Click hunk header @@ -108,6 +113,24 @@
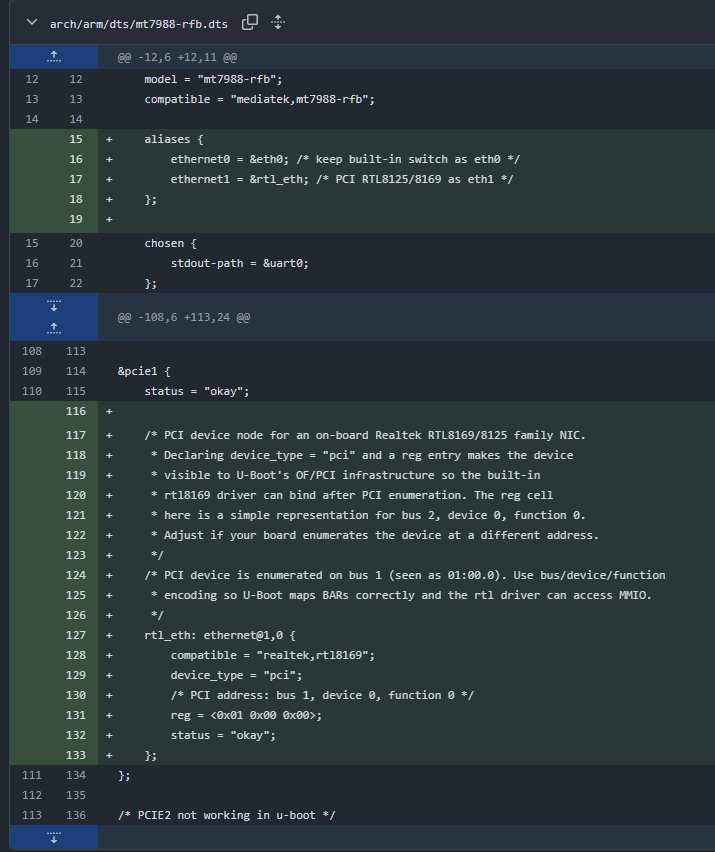 click(183, 317)
